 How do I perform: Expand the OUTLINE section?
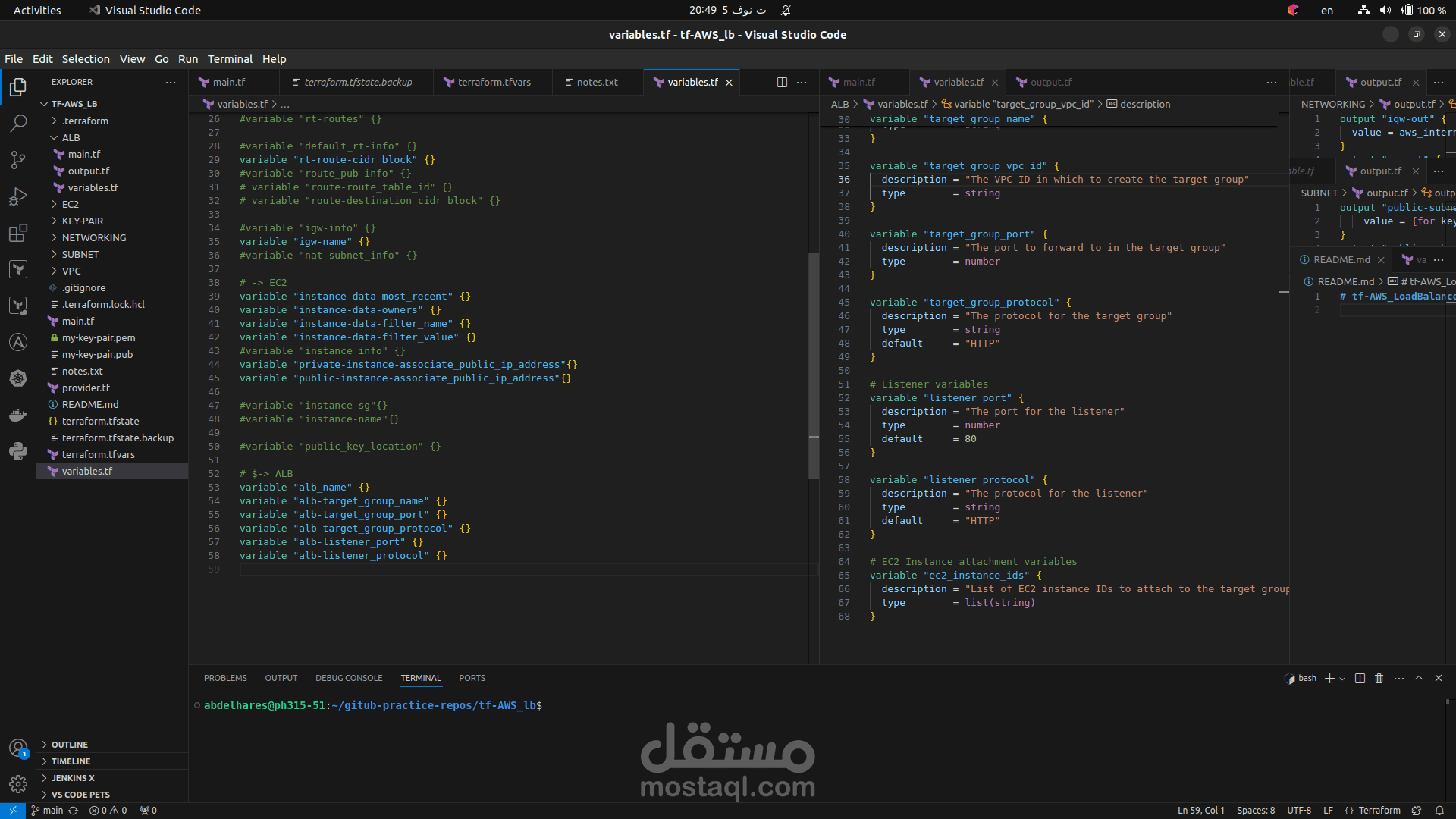click(x=70, y=745)
